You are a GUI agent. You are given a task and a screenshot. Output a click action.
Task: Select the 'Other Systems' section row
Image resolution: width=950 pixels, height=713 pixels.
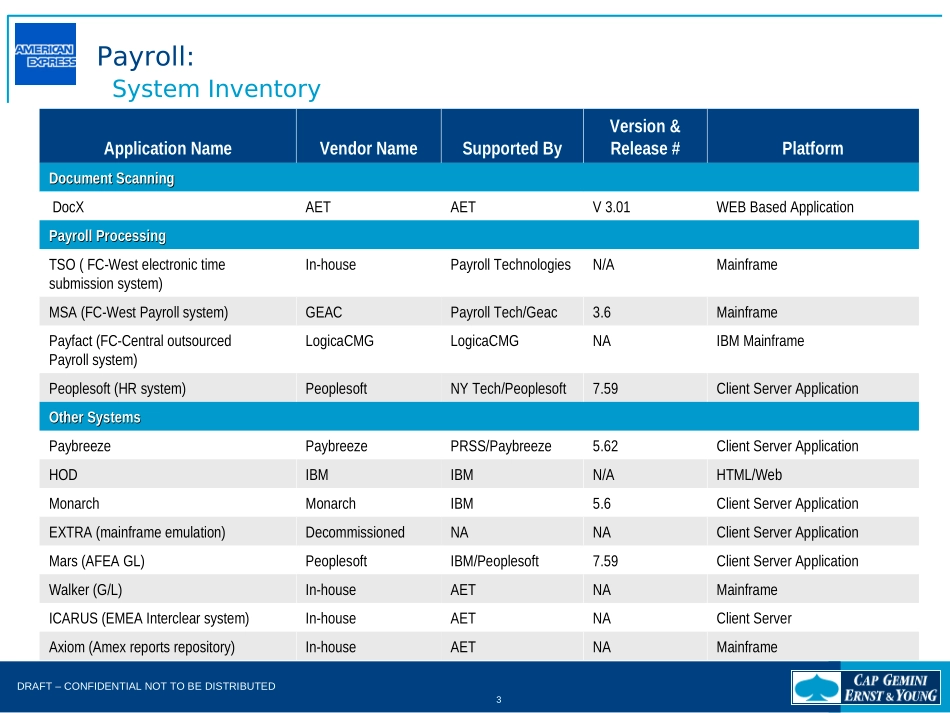479,417
